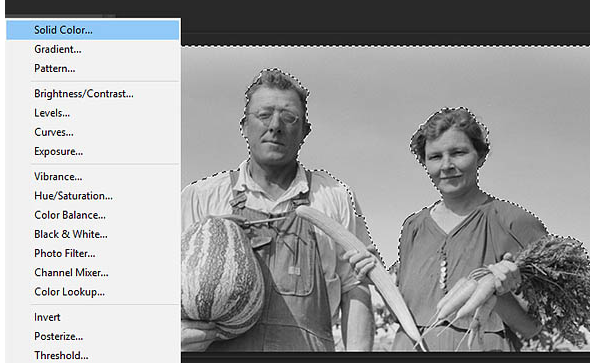Choose Solid Color from the menu

click(x=93, y=30)
